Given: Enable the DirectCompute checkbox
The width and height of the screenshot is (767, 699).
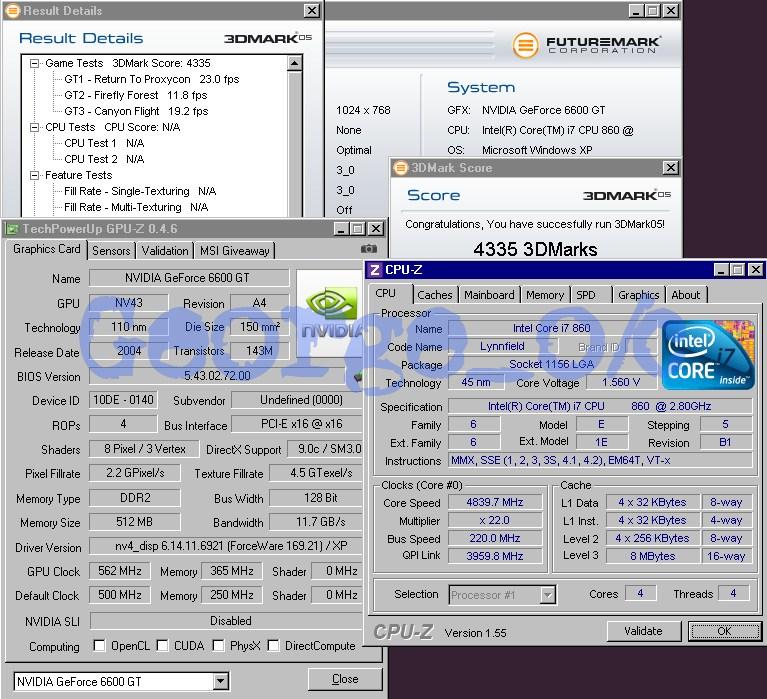Looking at the screenshot, I should 274,646.
